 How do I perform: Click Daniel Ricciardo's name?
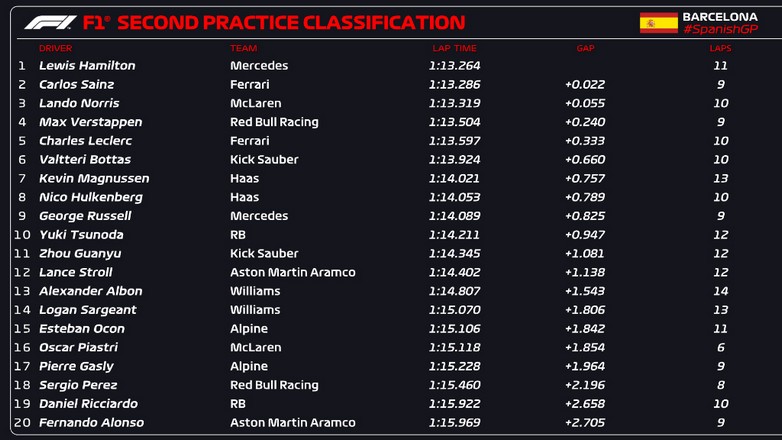pyautogui.click(x=88, y=404)
